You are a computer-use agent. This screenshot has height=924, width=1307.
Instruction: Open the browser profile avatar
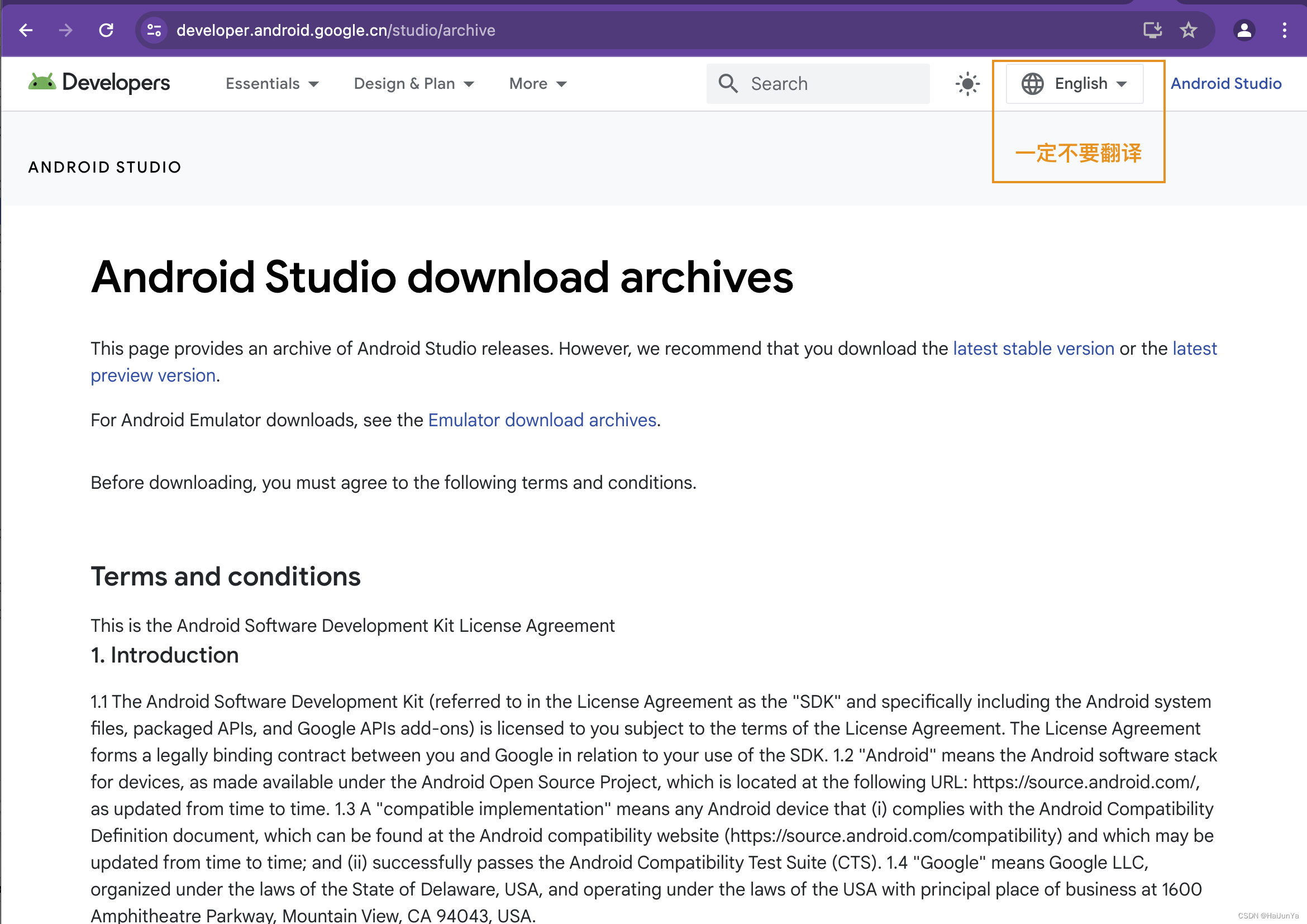[1244, 30]
